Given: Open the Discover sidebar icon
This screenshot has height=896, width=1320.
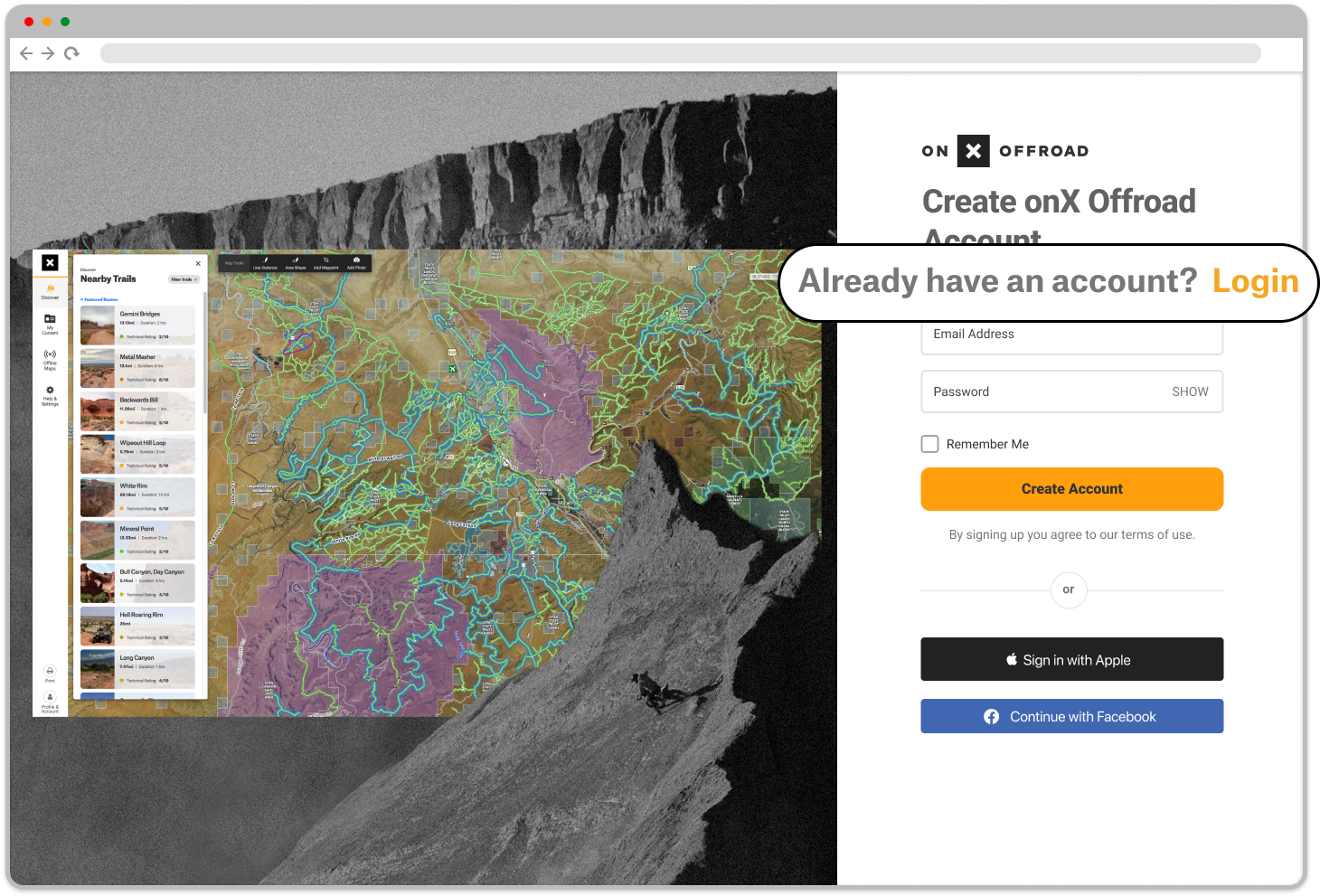Looking at the screenshot, I should click(x=50, y=290).
